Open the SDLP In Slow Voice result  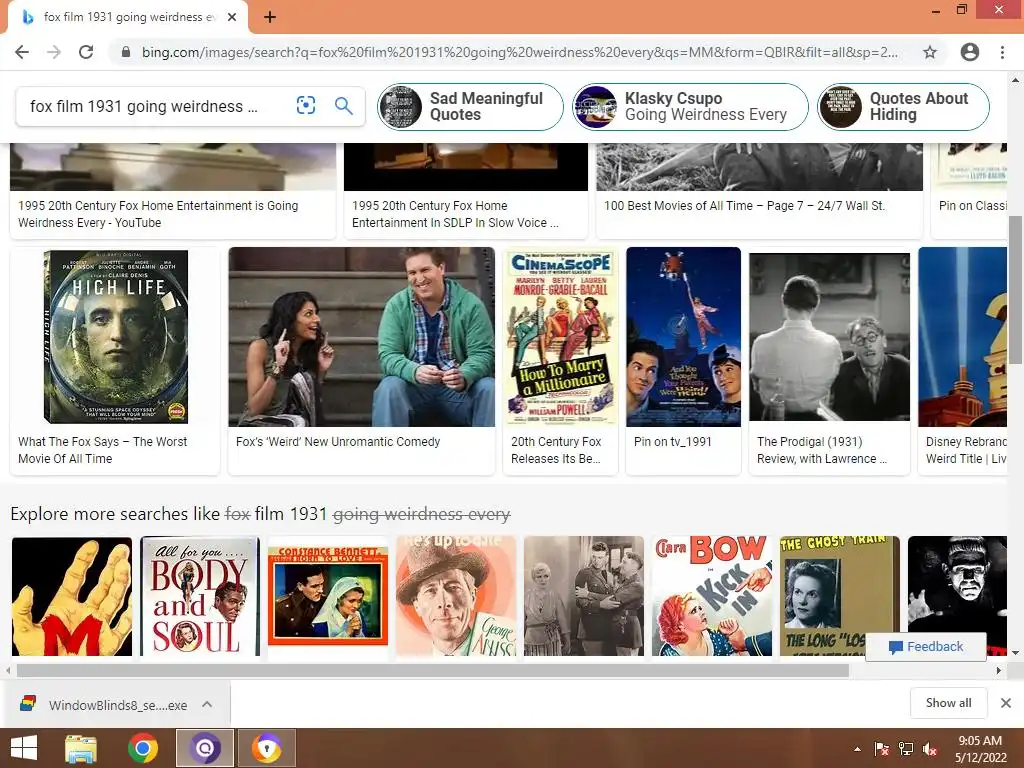pos(455,214)
